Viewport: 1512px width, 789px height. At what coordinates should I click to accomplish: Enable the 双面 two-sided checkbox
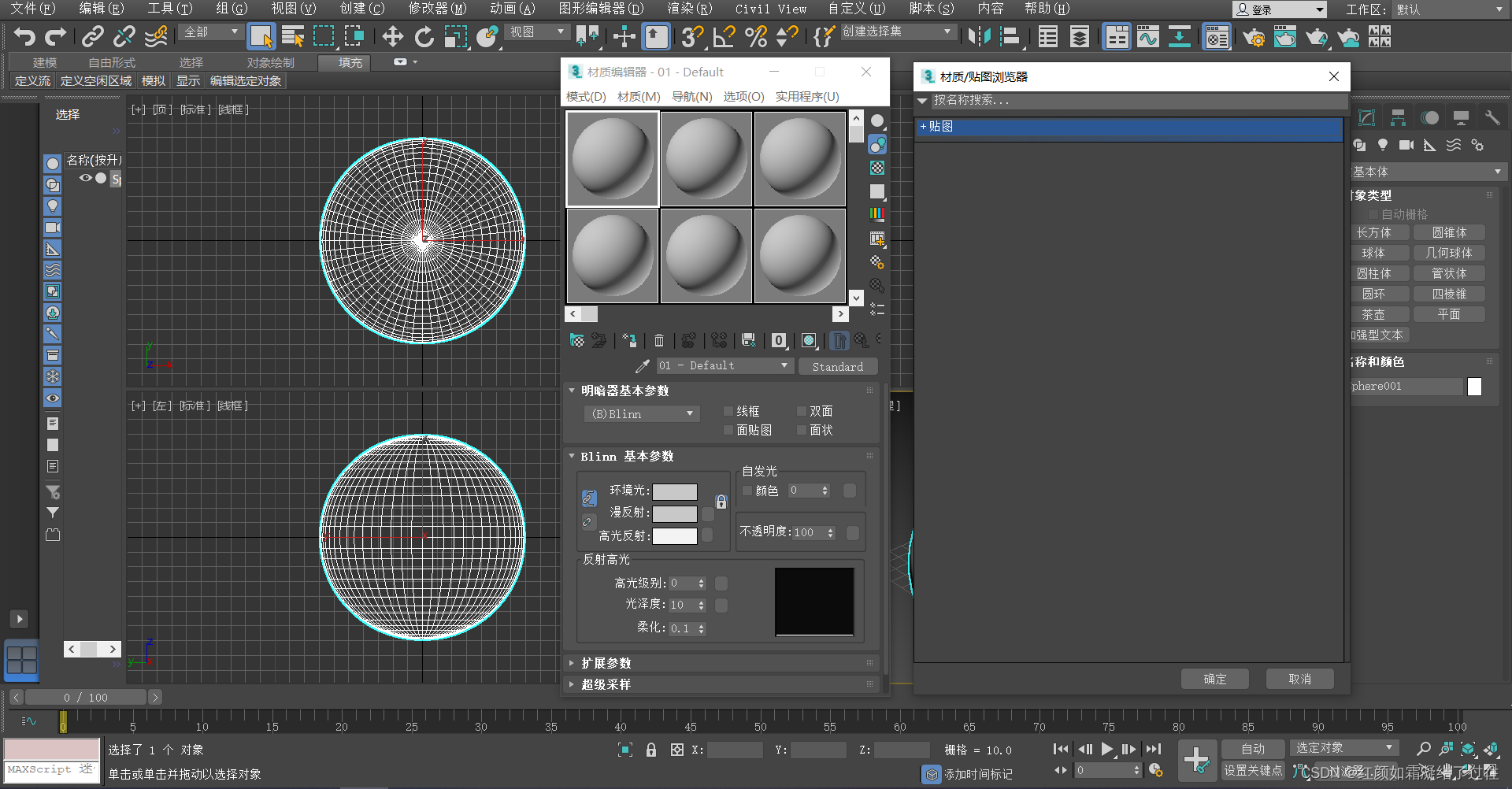(x=802, y=411)
